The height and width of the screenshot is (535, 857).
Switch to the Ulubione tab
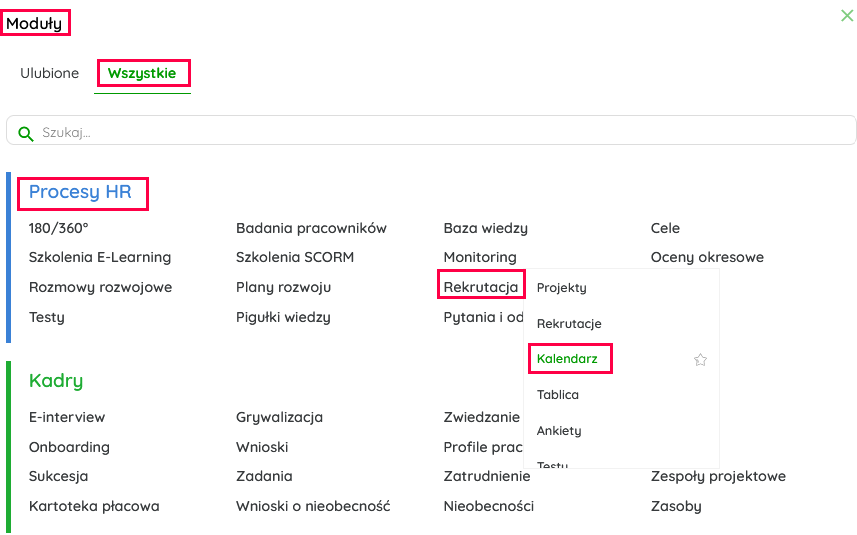tap(50, 73)
